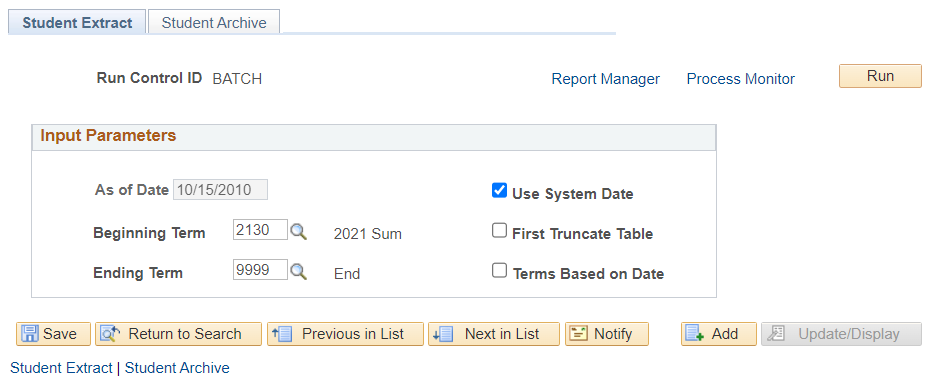Image resolution: width=939 pixels, height=382 pixels.
Task: Click the Return to Search icon
Action: 110,334
